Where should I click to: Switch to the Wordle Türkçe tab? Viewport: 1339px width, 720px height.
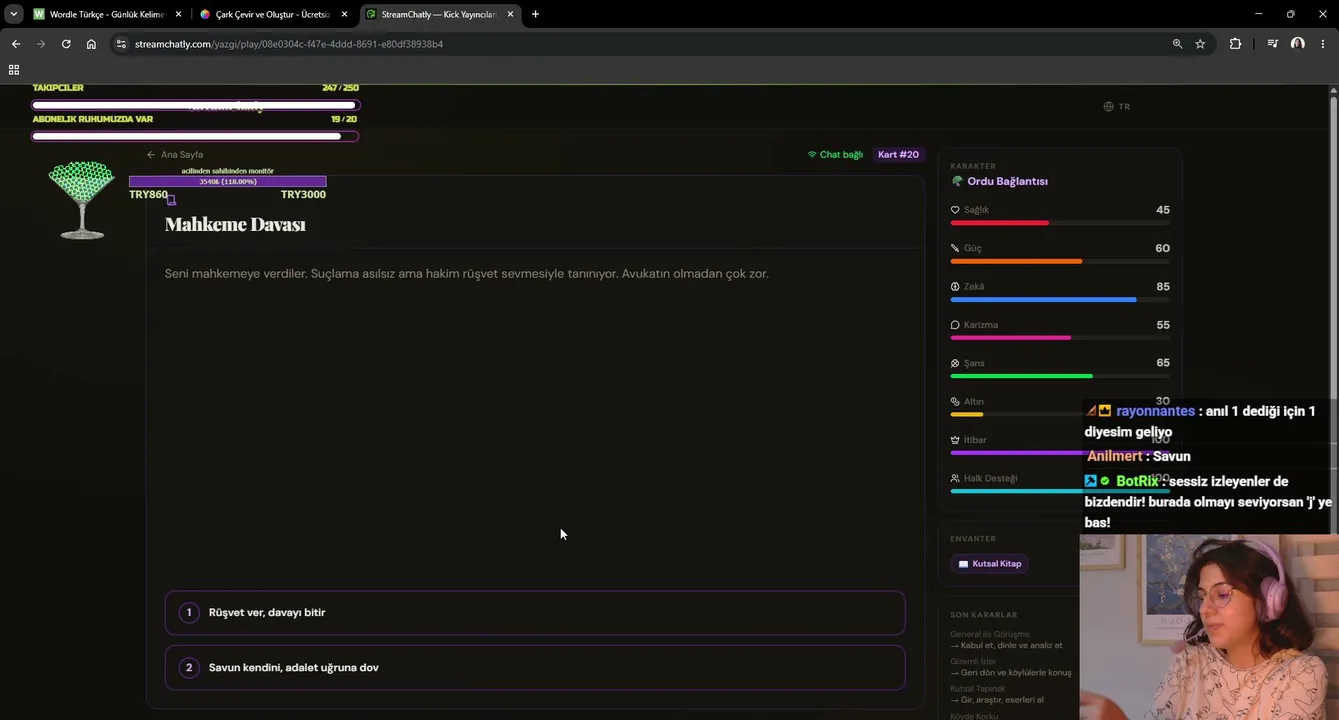coord(107,14)
